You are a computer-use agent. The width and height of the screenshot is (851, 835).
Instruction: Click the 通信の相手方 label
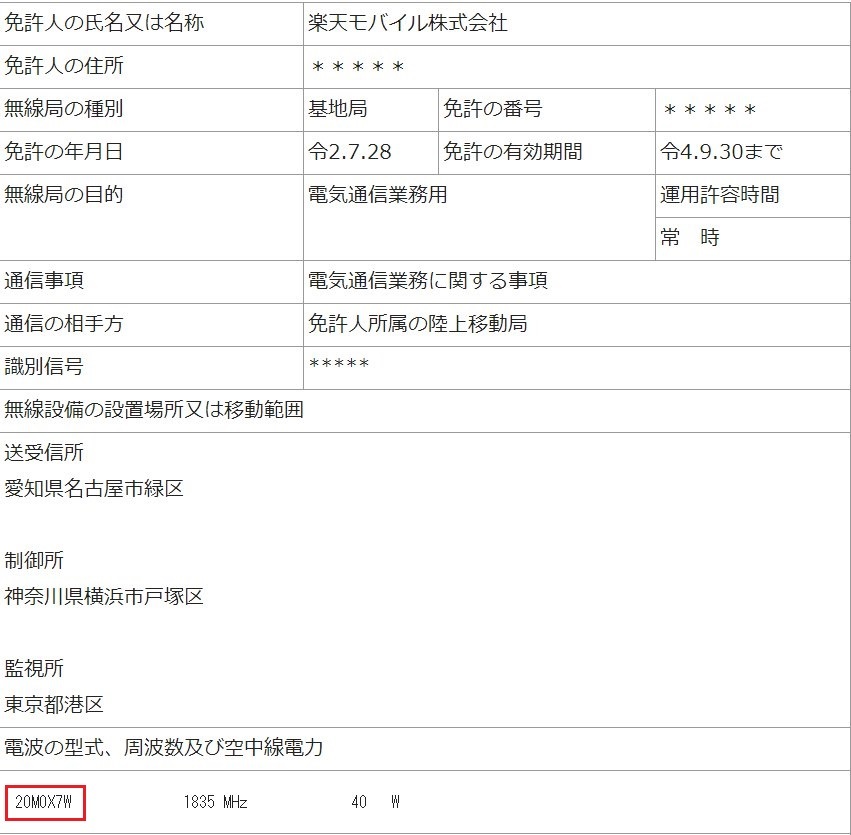pyautogui.click(x=63, y=323)
